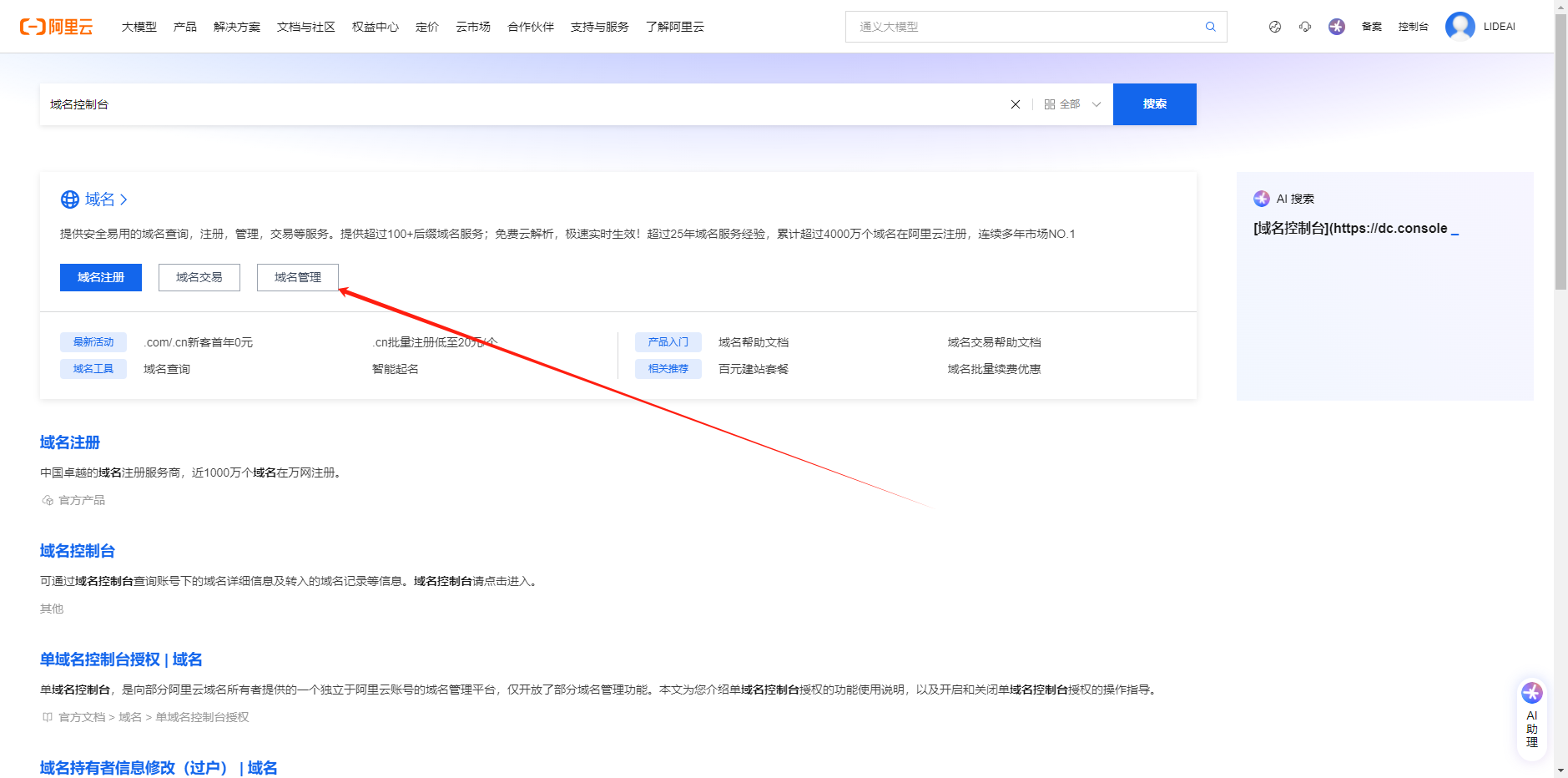Open the 产品 menu in top navigation
The image size is (1568, 778).
coord(184,26)
